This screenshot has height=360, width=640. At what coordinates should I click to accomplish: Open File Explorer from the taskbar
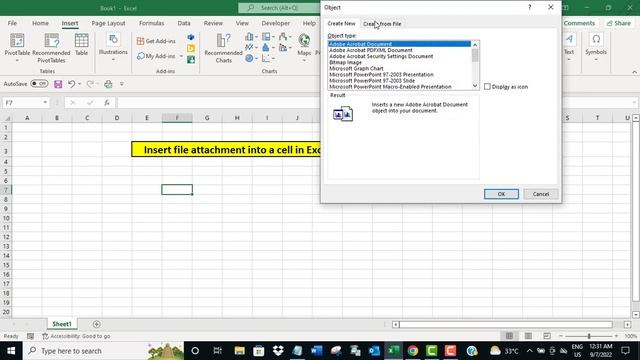240,351
